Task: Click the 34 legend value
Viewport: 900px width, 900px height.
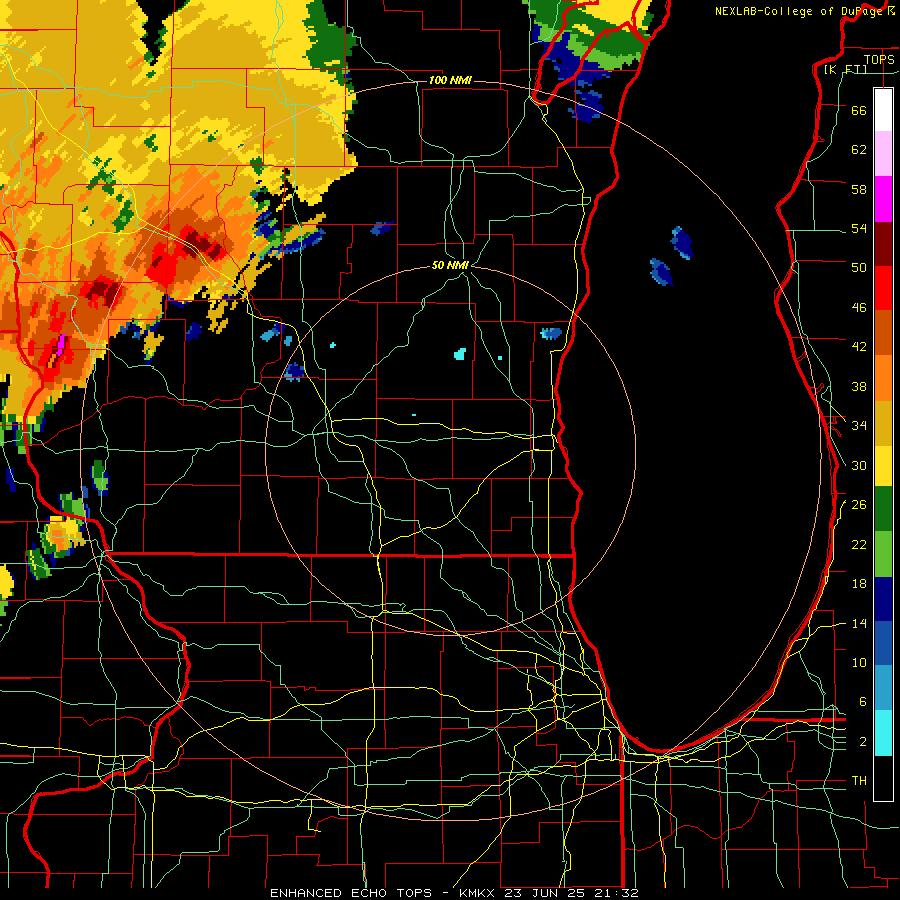Action: coord(859,426)
